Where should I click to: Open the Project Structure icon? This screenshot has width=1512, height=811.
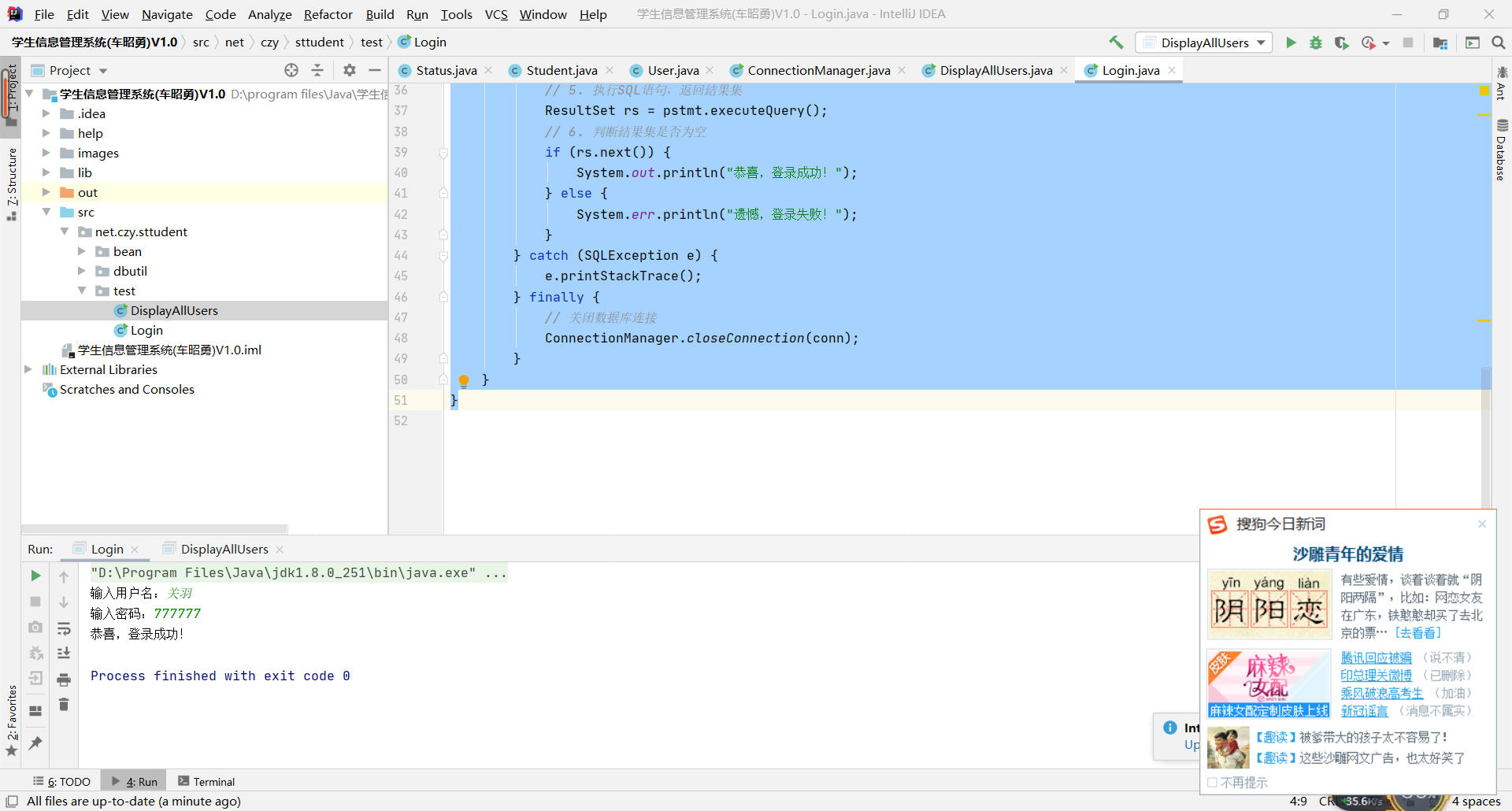coord(1440,43)
